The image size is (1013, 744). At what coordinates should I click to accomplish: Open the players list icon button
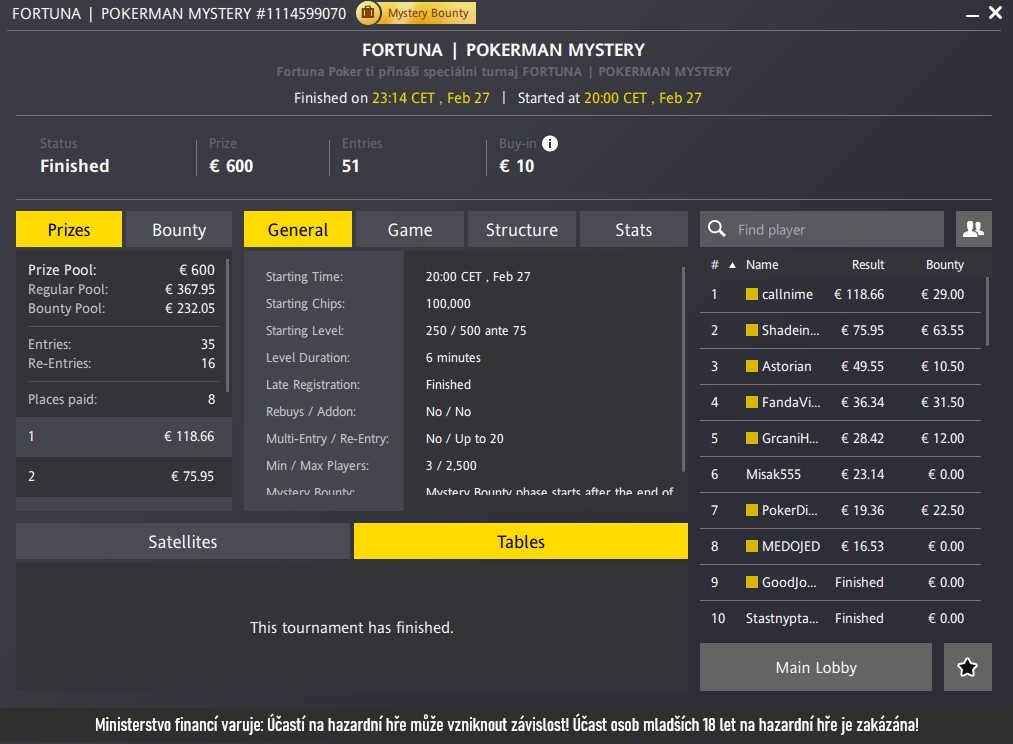point(973,229)
